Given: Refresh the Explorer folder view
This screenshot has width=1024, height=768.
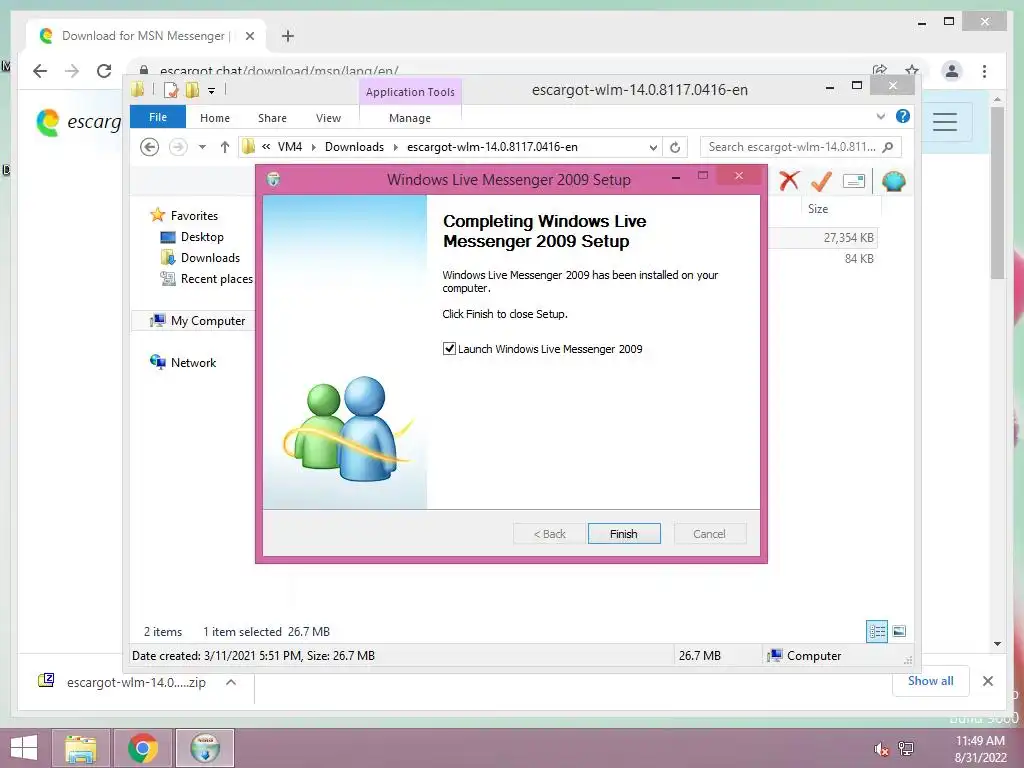Looking at the screenshot, I should click(675, 148).
